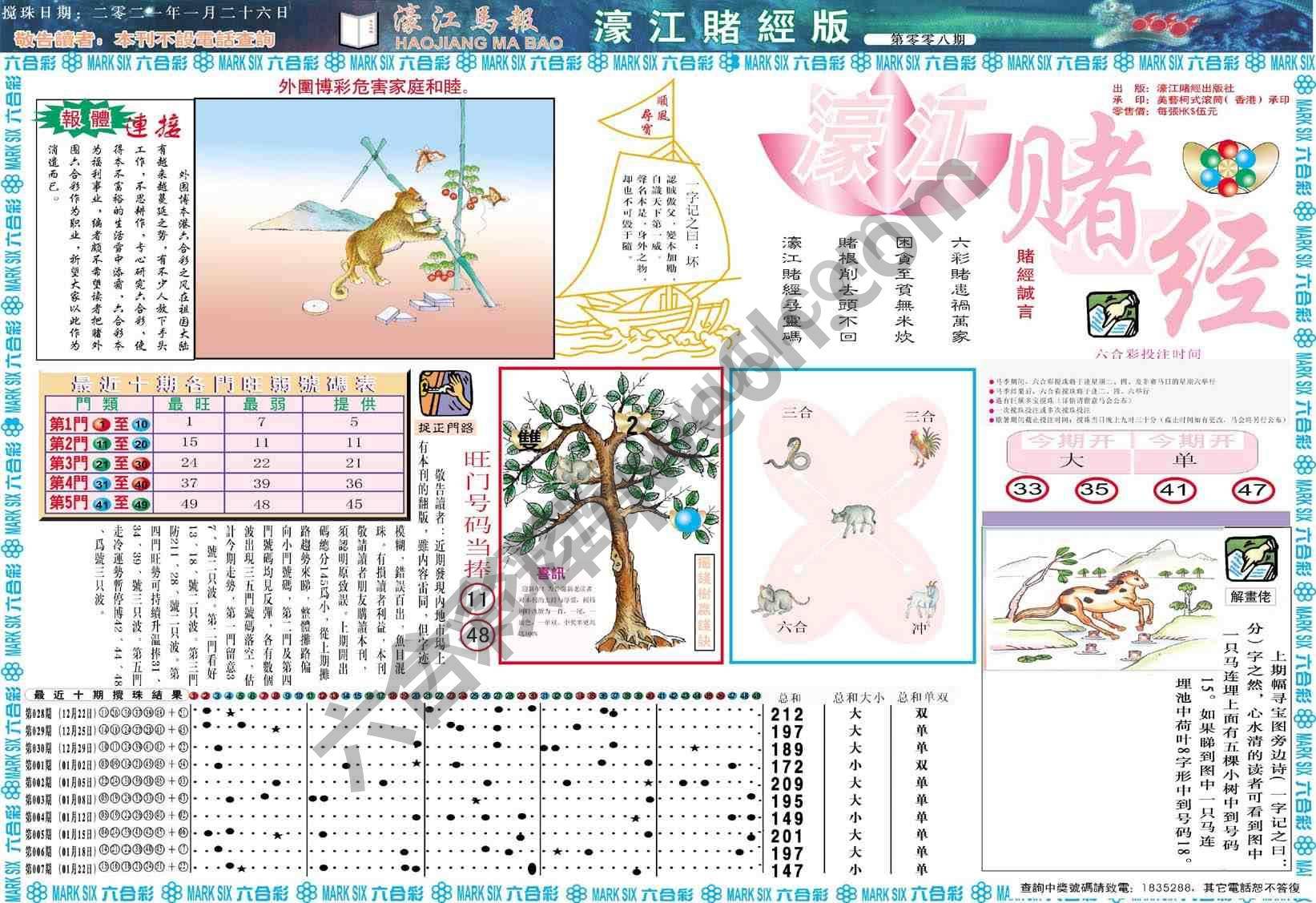The width and height of the screenshot is (1316, 903).
Task: Click the circled number 11 under 旺门号码当捧
Action: tap(477, 599)
